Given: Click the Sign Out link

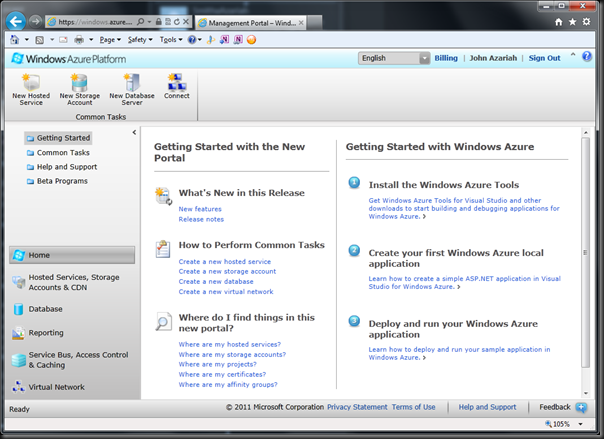Looking at the screenshot, I should [544, 58].
